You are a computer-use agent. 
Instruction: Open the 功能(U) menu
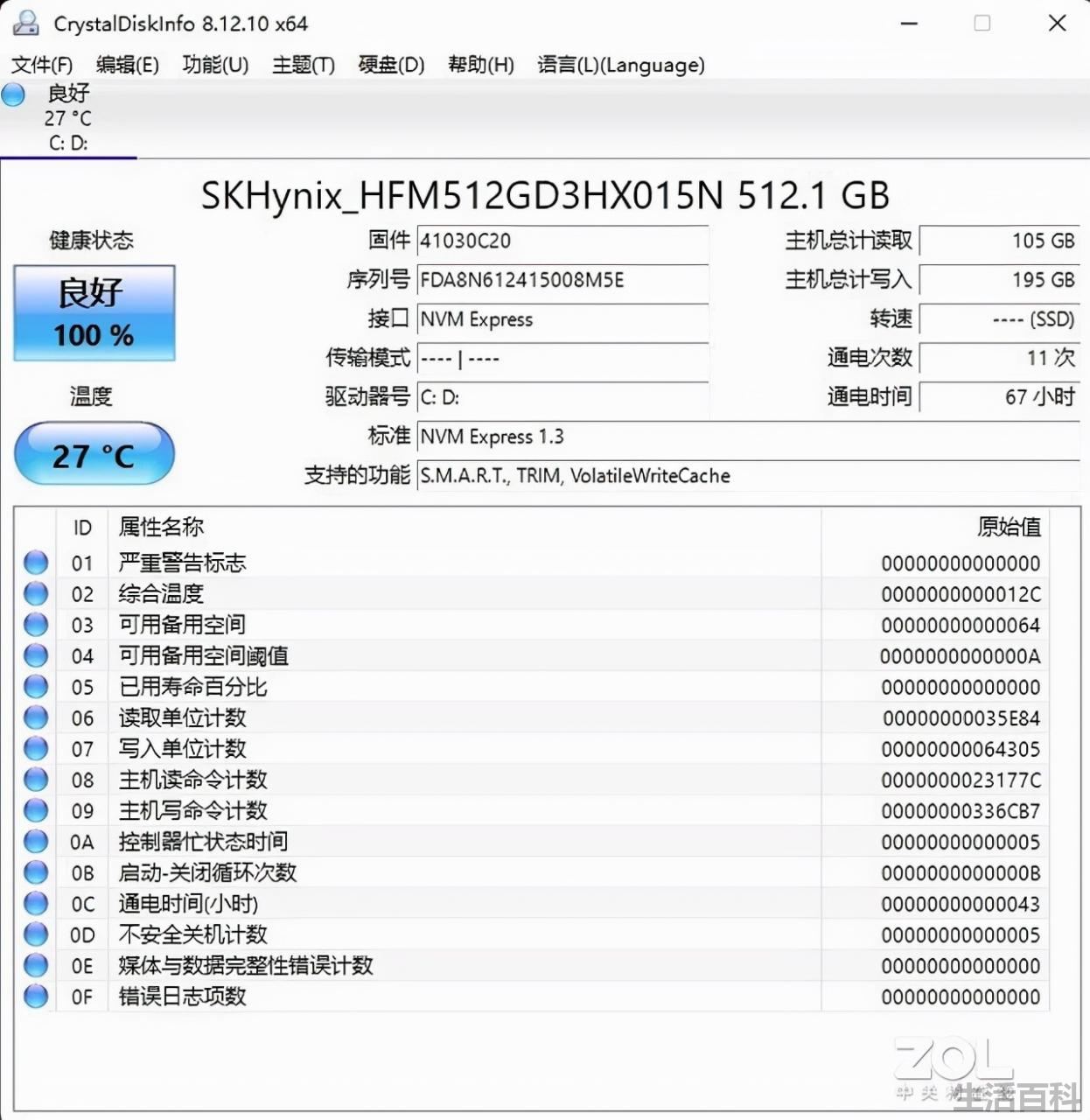click(x=215, y=65)
